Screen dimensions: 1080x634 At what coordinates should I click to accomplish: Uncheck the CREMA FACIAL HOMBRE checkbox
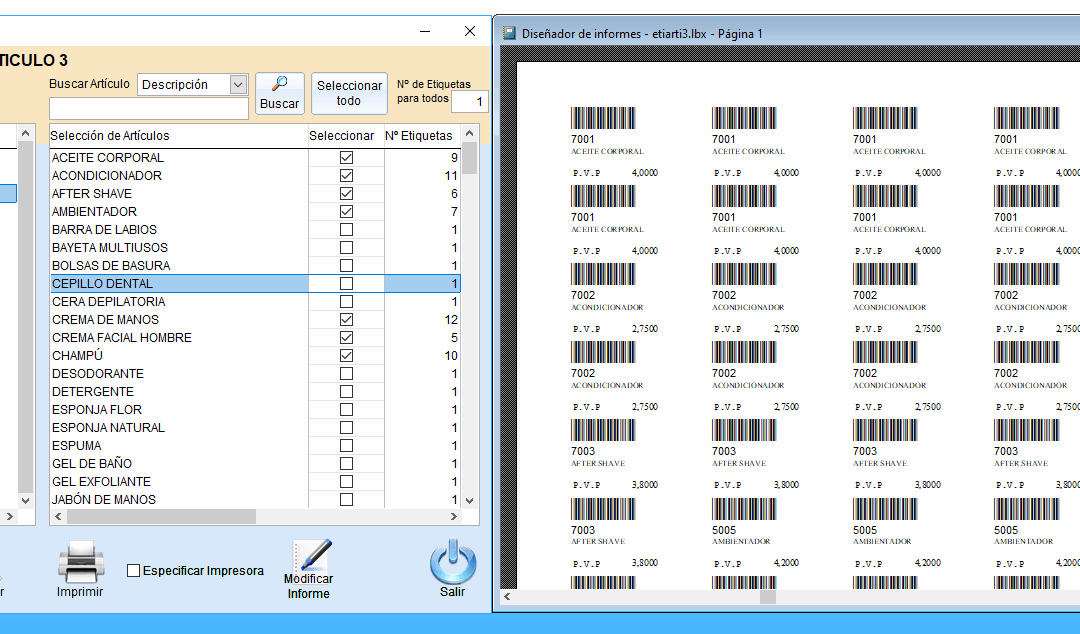(x=346, y=338)
